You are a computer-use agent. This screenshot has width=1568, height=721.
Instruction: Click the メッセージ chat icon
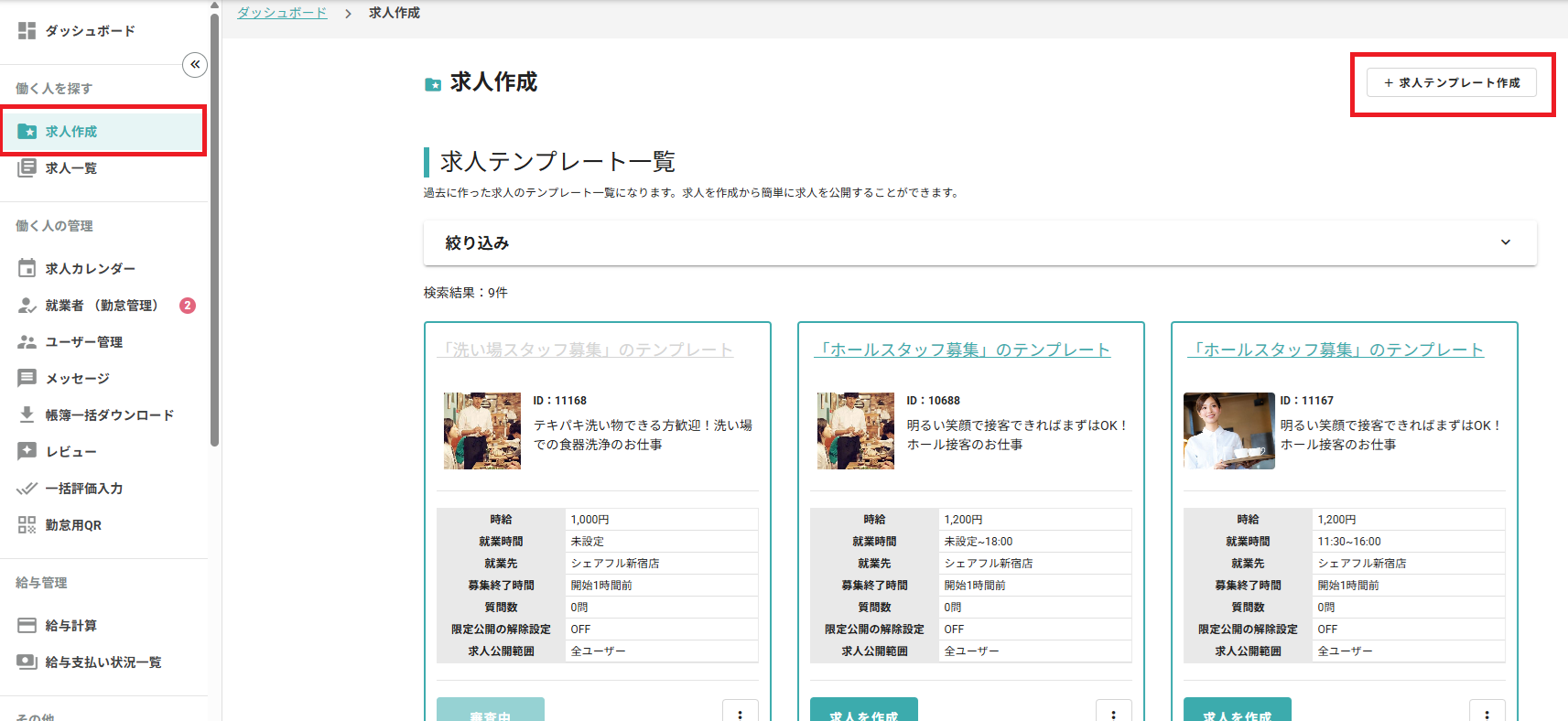(27, 378)
